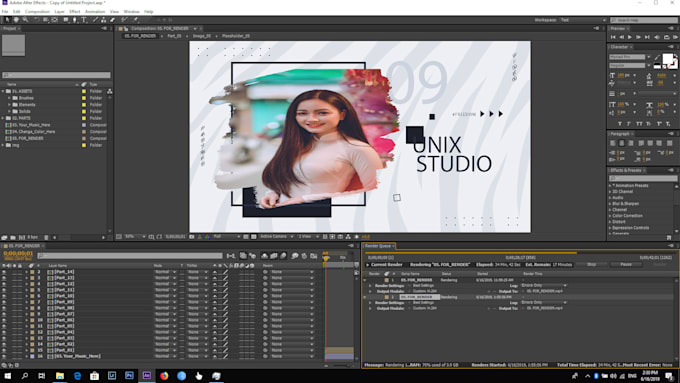Open the Layer menu
Screen dimensions: 680x383
[x=59, y=11]
